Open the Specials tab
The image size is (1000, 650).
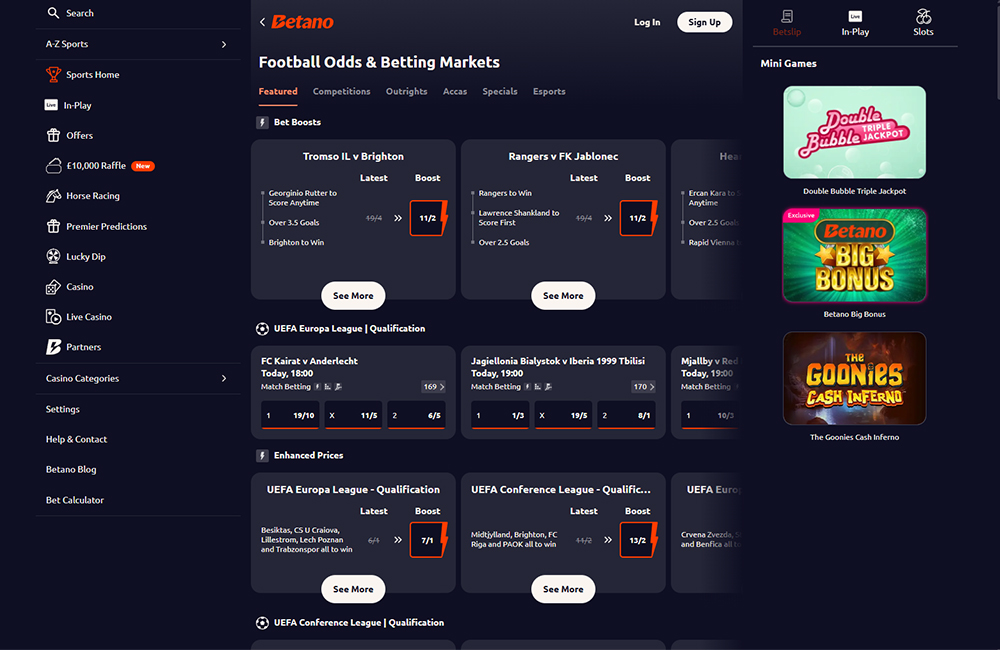point(500,92)
